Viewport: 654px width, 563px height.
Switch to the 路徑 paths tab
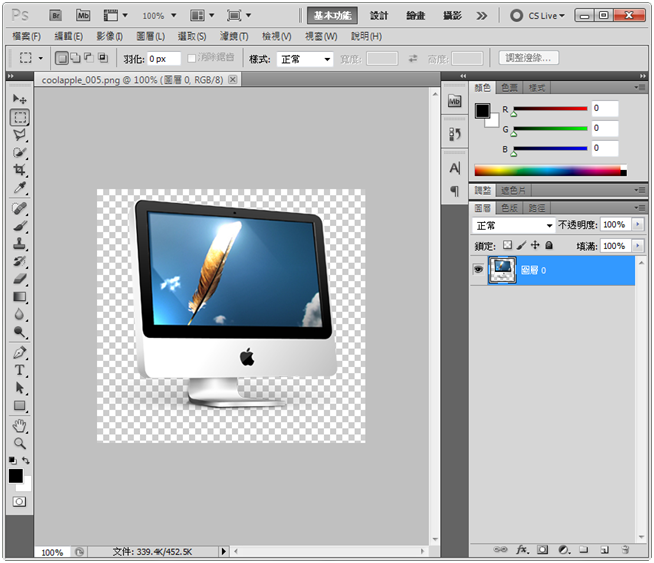[536, 208]
